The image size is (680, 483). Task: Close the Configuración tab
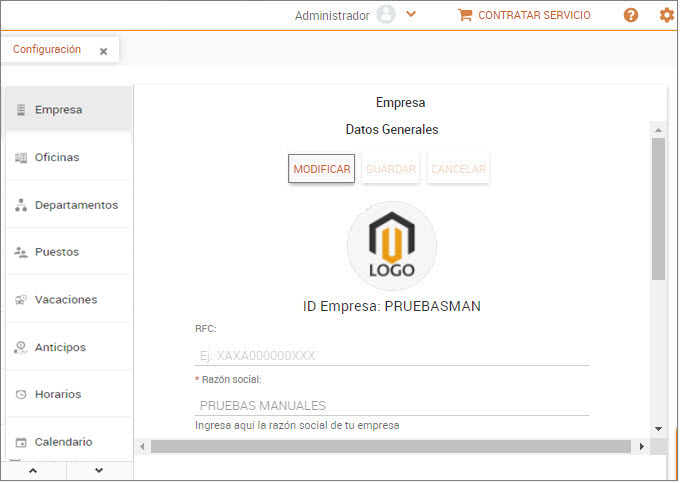point(103,51)
